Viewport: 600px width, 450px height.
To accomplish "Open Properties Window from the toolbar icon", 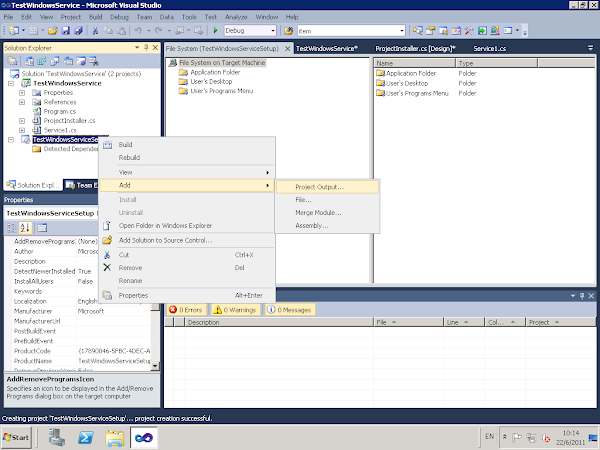I will coord(430,31).
